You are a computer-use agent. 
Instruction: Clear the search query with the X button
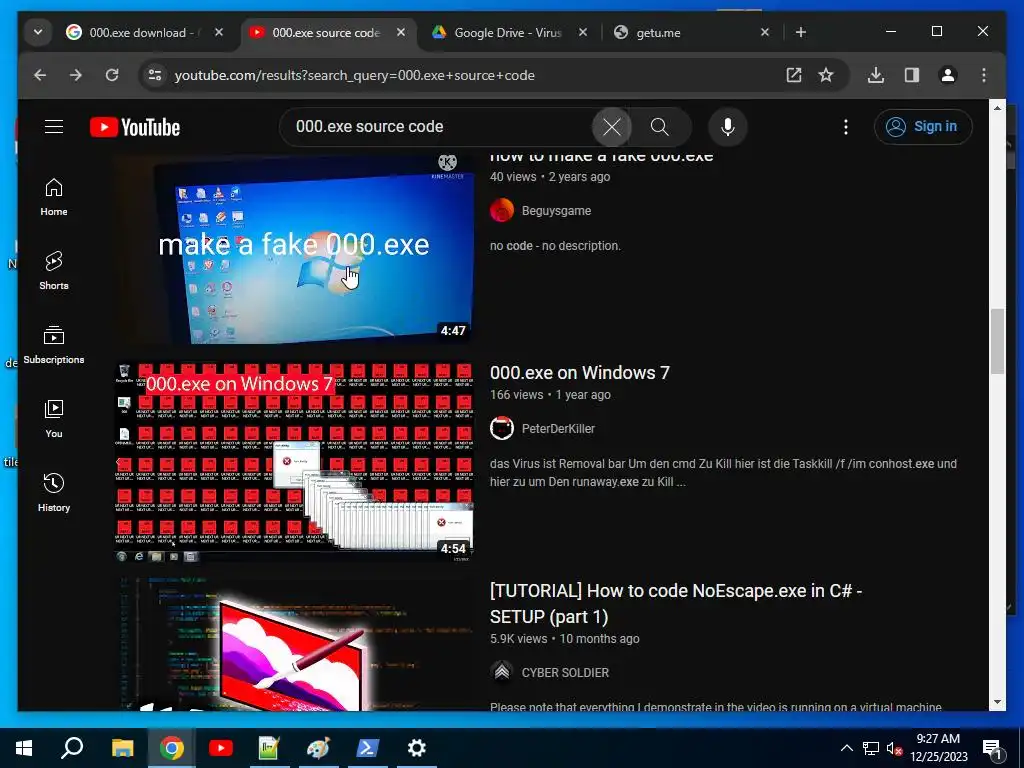[612, 127]
